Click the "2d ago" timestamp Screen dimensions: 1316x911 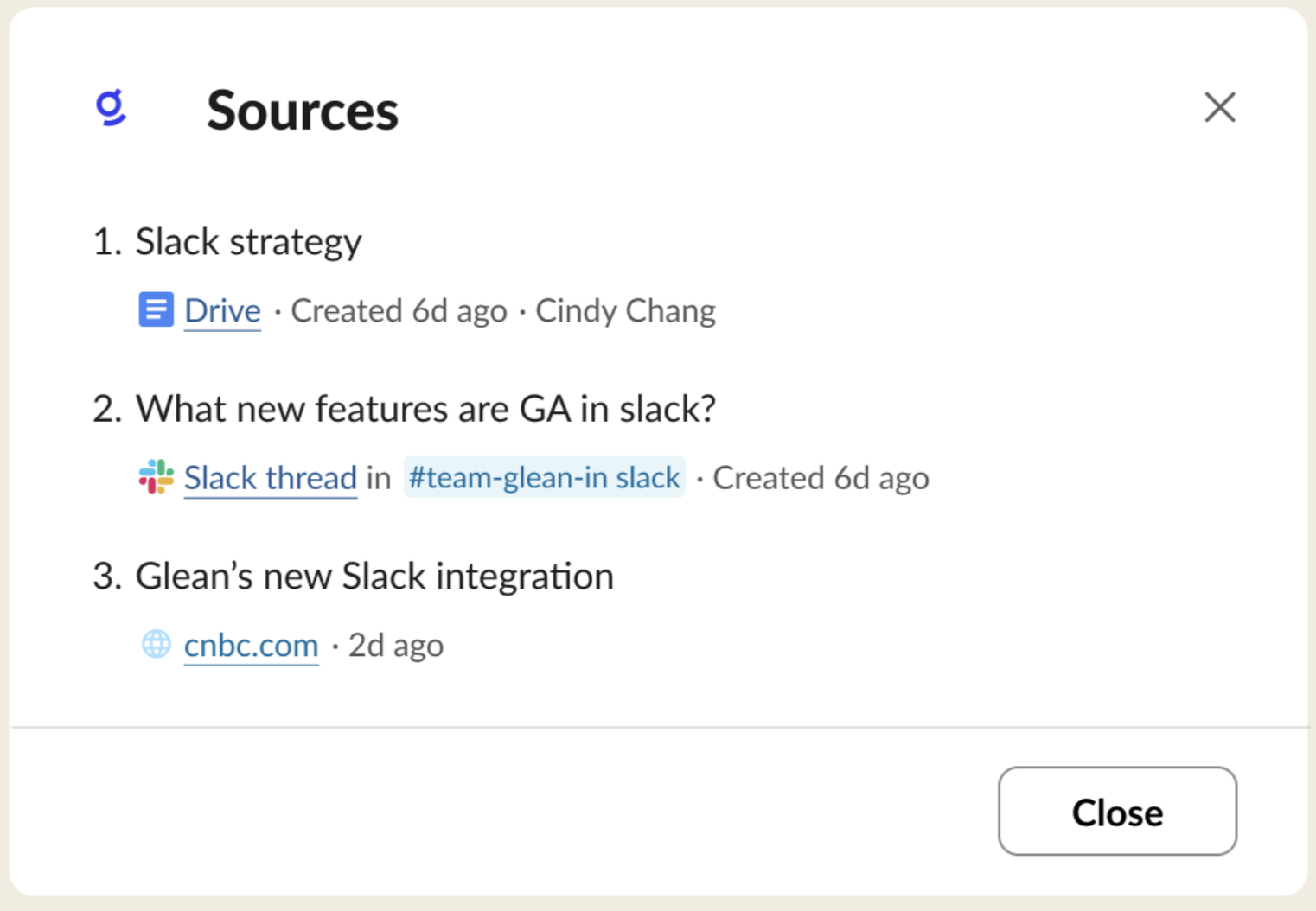click(396, 645)
